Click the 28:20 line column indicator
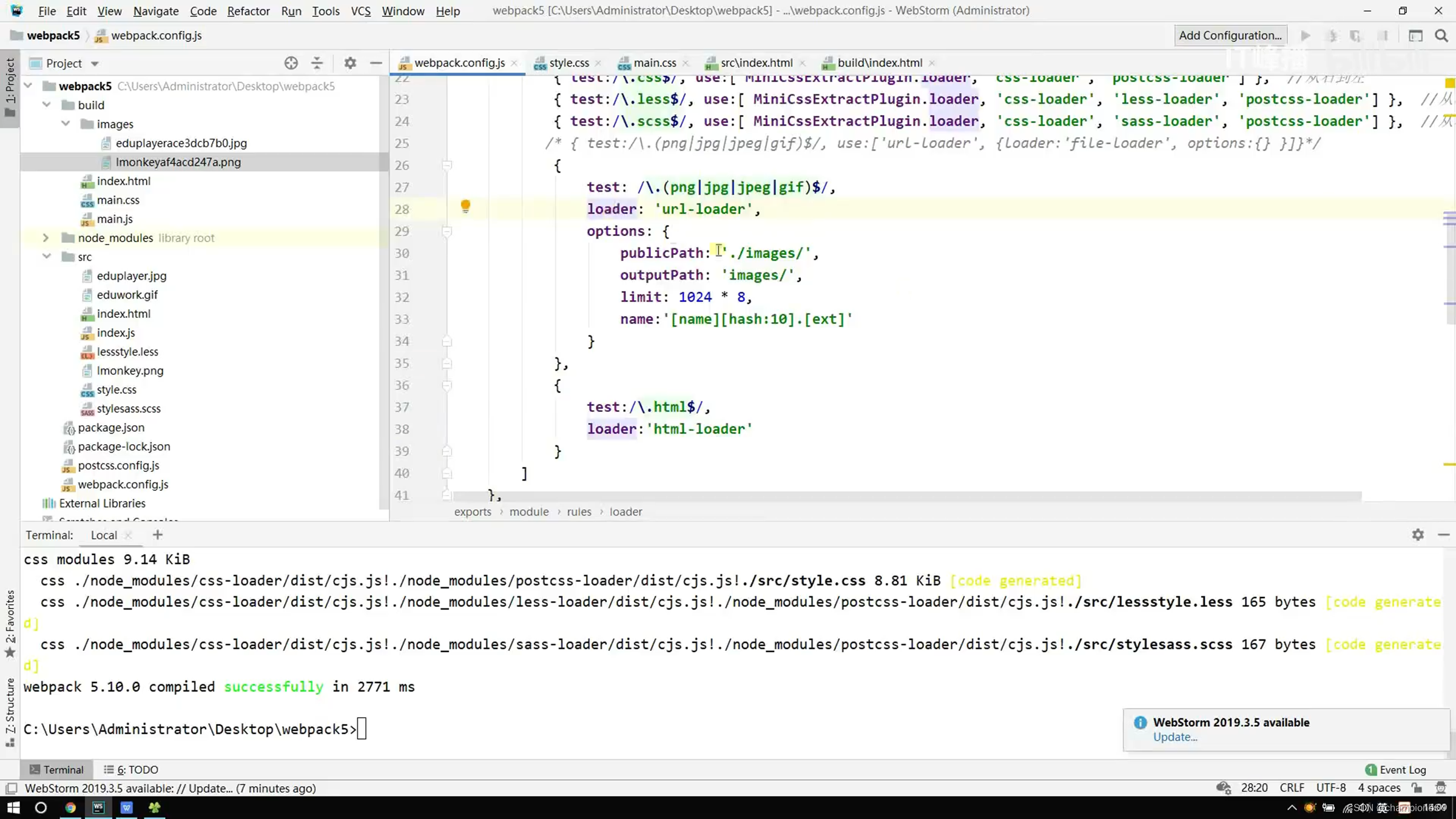1456x819 pixels. tap(1254, 787)
